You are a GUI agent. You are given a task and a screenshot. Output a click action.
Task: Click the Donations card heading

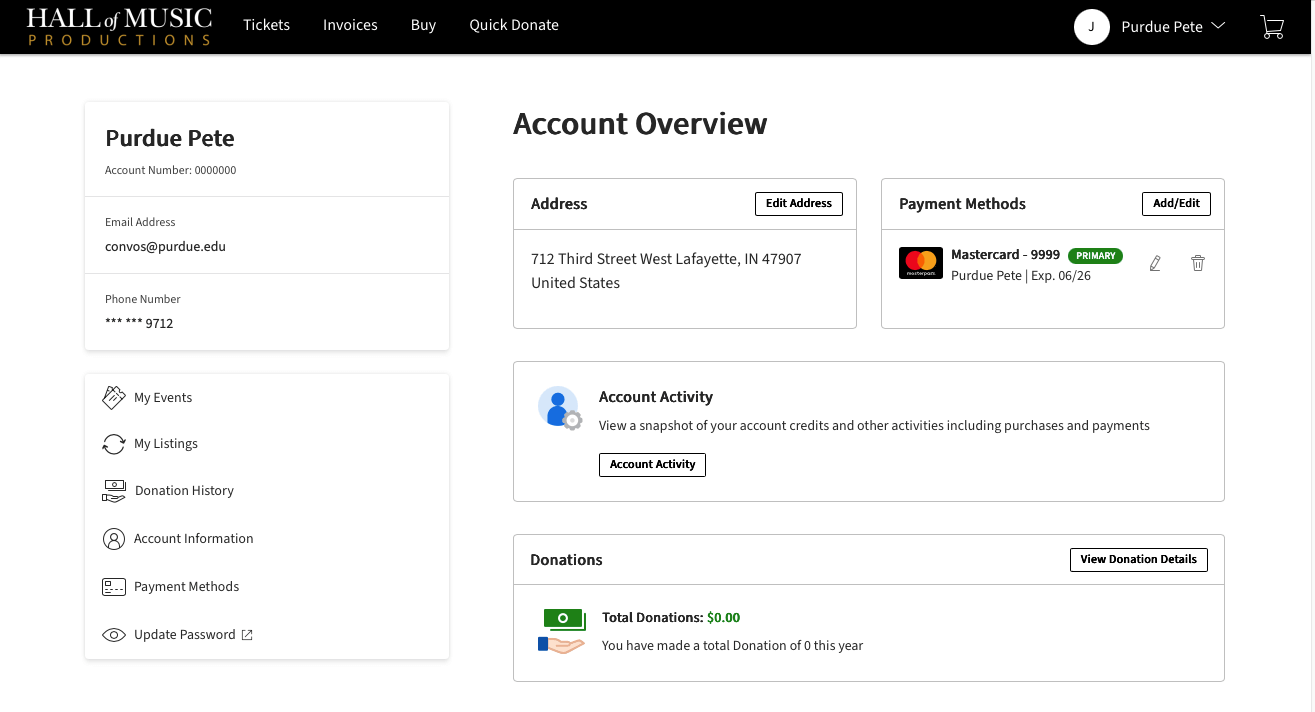[566, 560]
